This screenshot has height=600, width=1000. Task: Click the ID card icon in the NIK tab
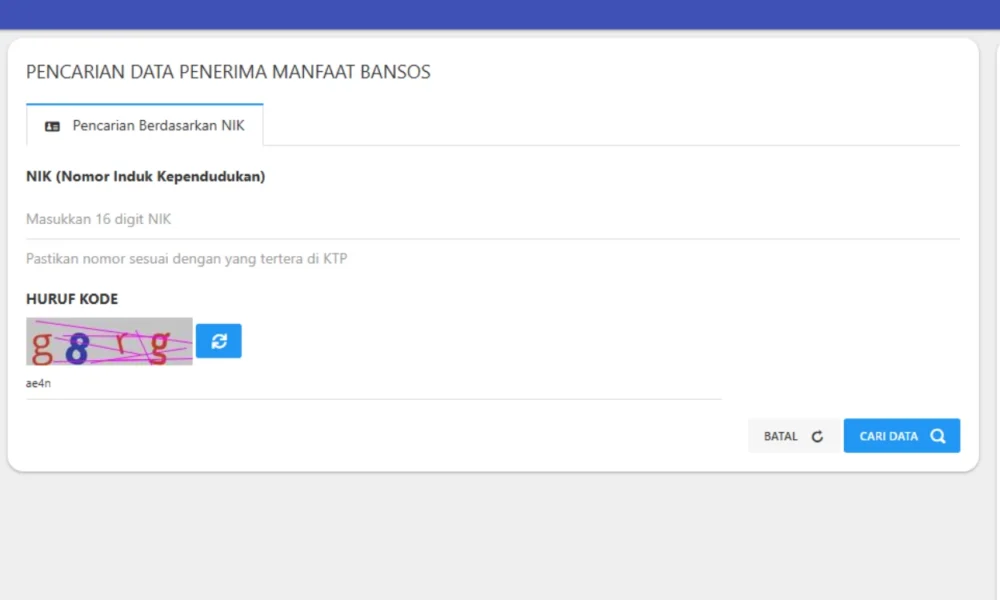[x=52, y=126]
